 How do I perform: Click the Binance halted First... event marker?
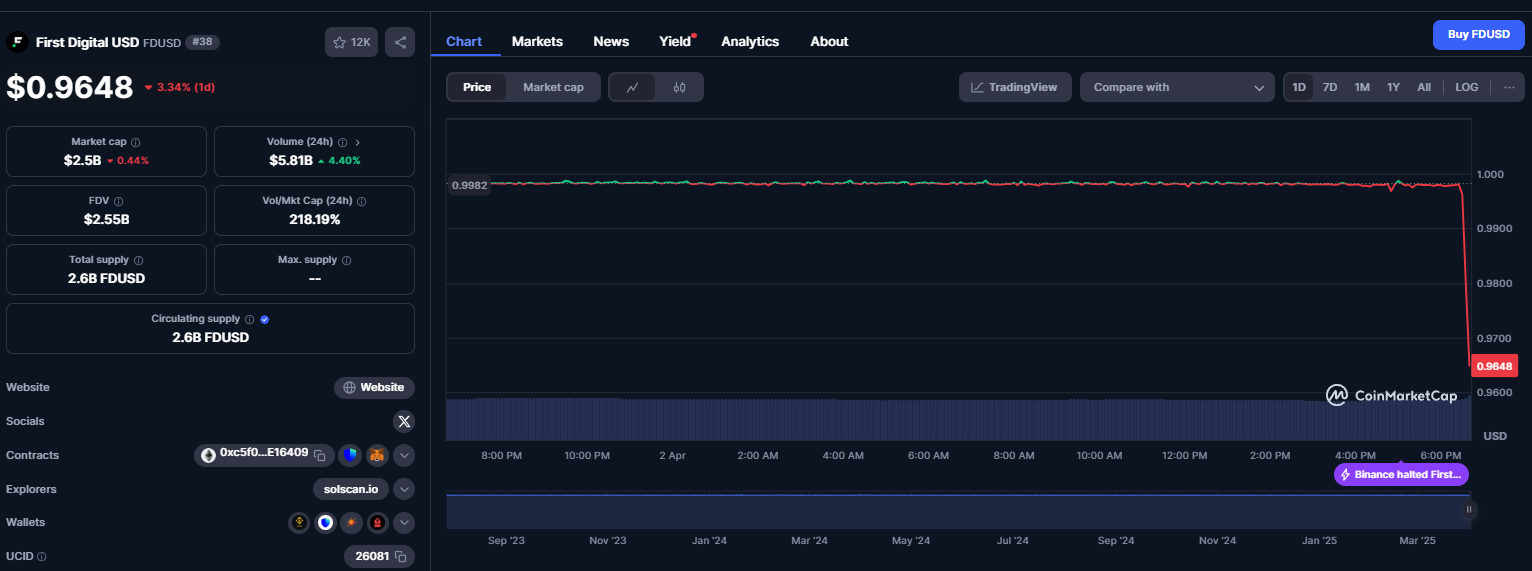[1401, 474]
